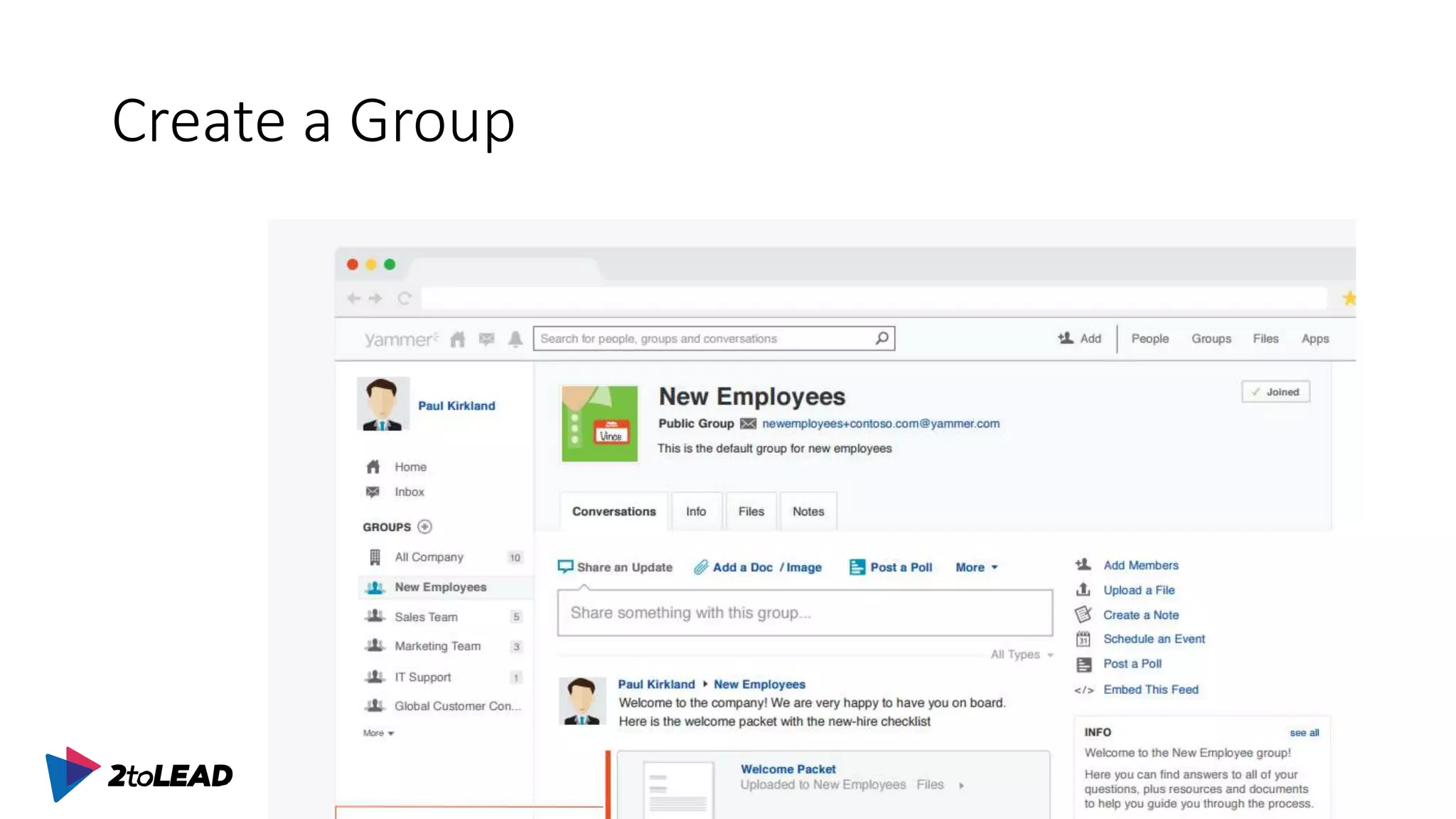Click the plus icon next to GROUPS
1456x819 pixels.
pyautogui.click(x=424, y=527)
